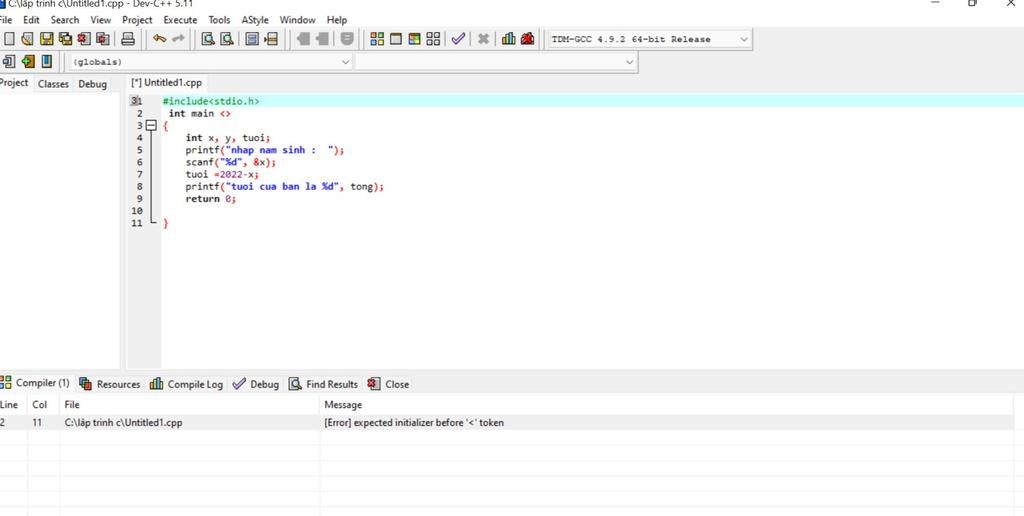Viewport: 1024px width, 516px height.
Task: Click the scanf code line
Action: click(x=231, y=162)
